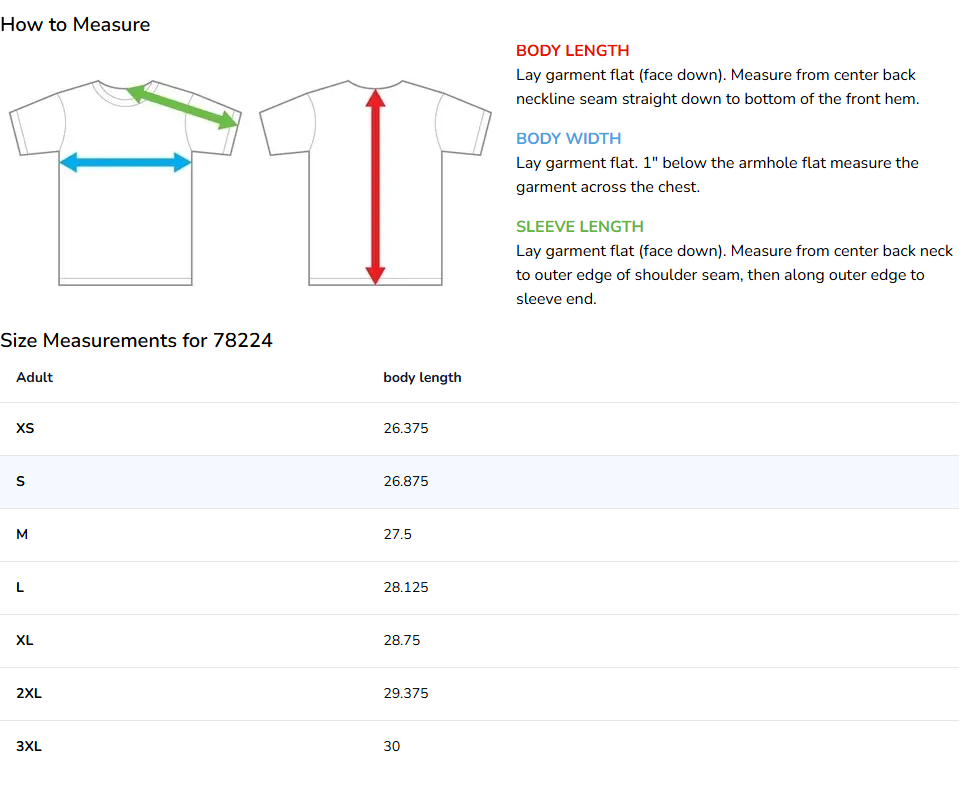The width and height of the screenshot is (980, 791).
Task: Click the body length column header
Action: click(422, 378)
